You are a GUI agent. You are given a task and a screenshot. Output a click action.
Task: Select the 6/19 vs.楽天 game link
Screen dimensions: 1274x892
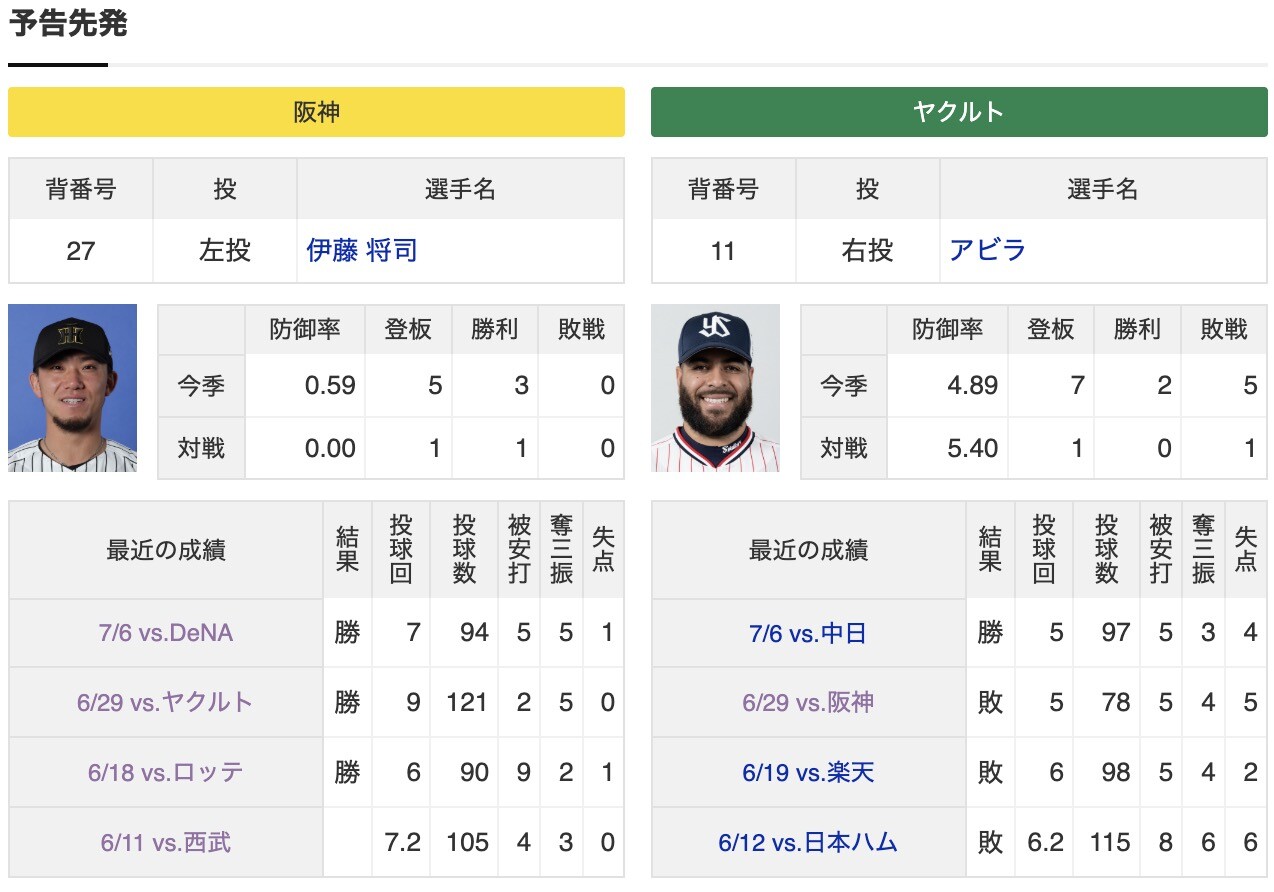point(807,773)
